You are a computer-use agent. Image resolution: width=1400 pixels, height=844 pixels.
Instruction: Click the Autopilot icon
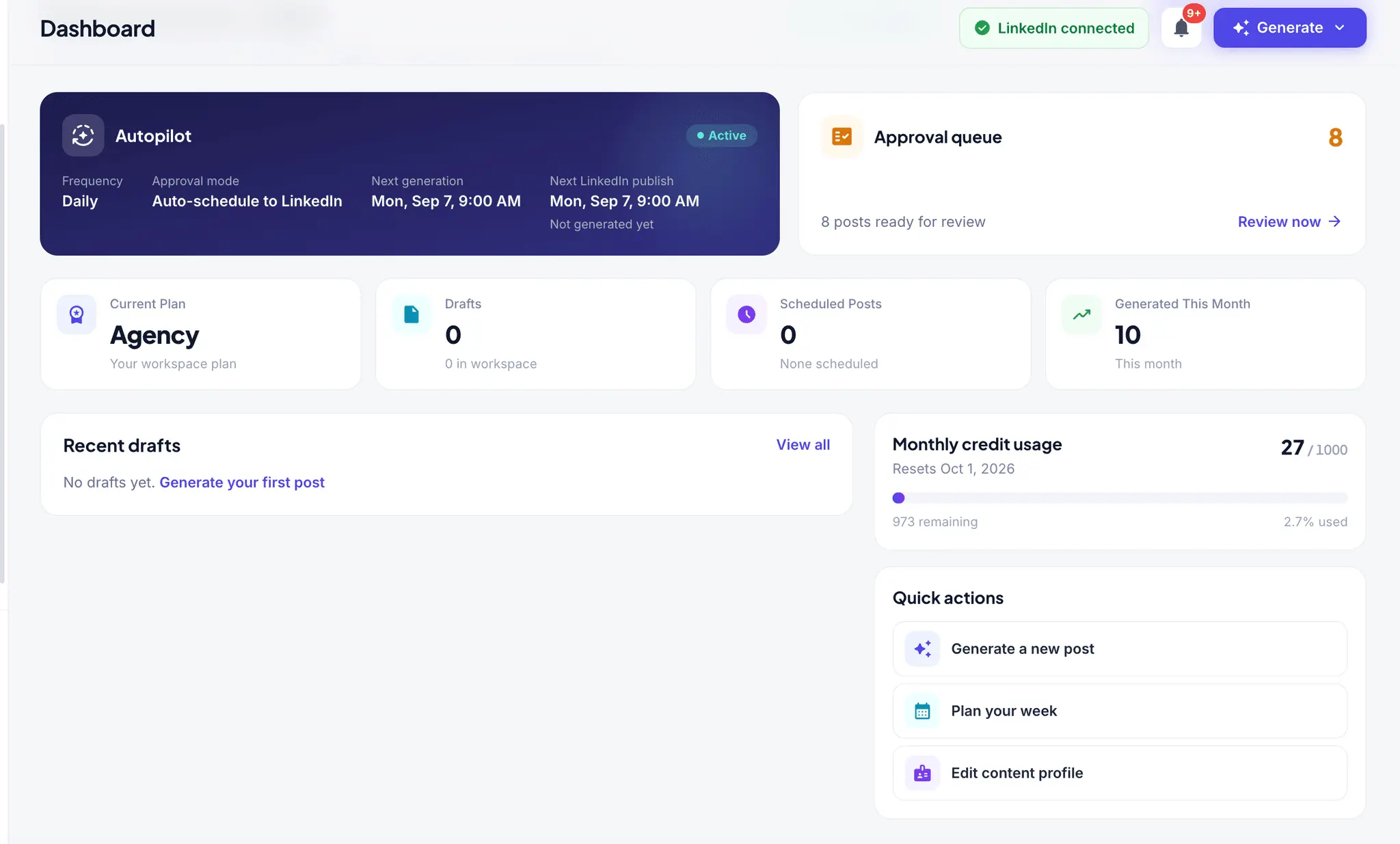point(83,135)
